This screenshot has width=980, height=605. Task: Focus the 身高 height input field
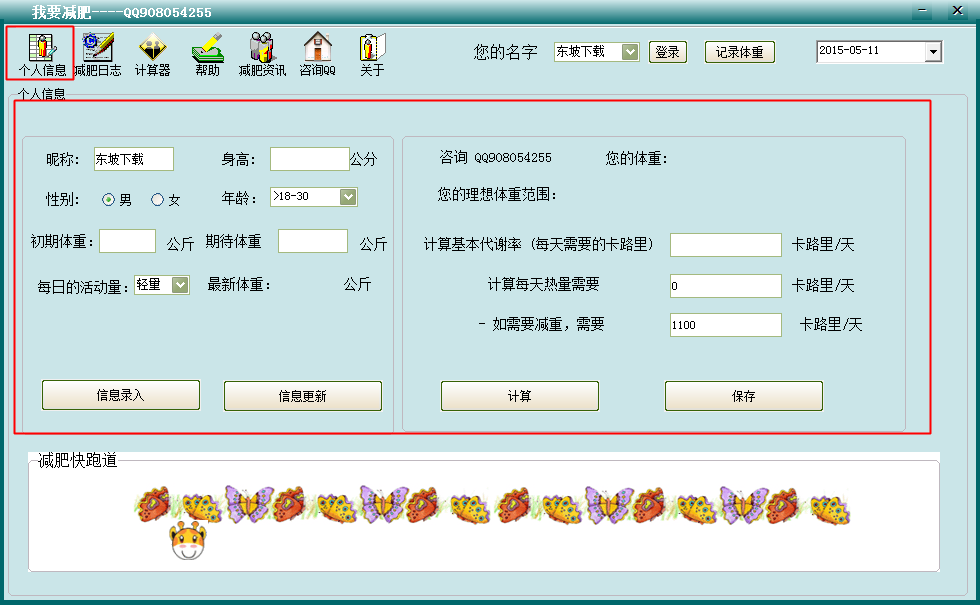[x=309, y=159]
